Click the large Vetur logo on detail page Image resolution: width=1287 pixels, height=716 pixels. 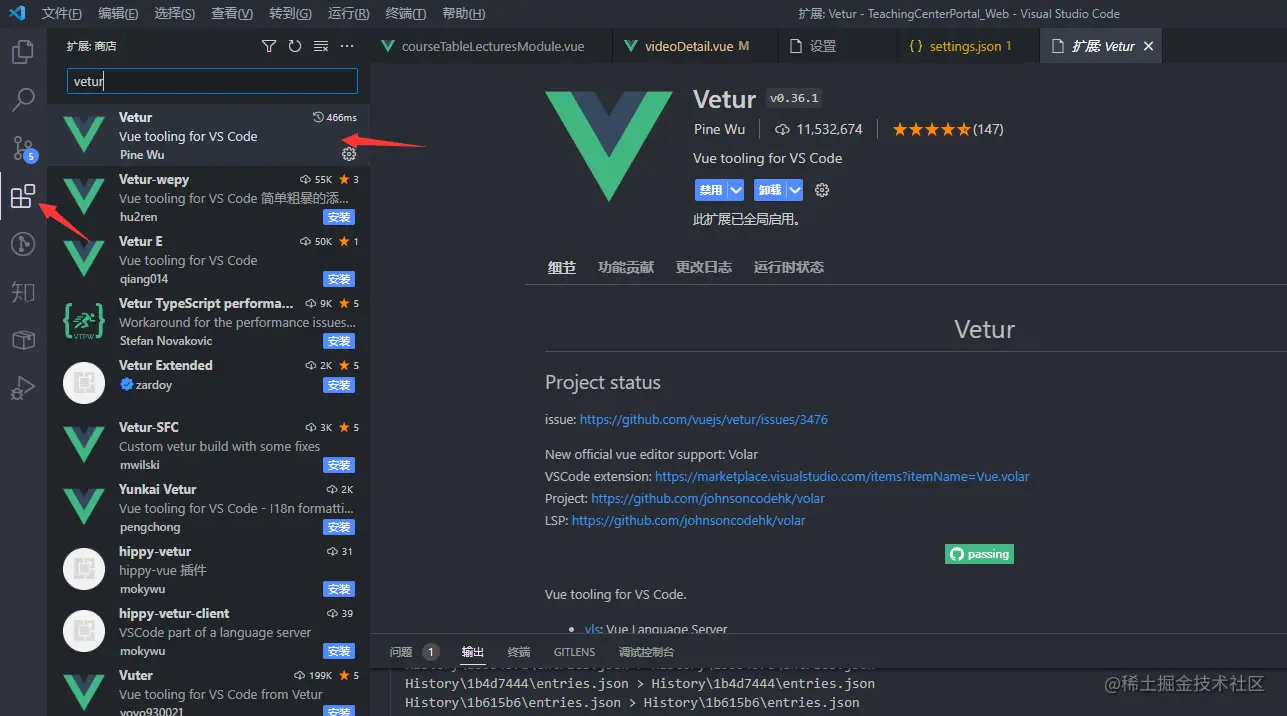tap(609, 145)
